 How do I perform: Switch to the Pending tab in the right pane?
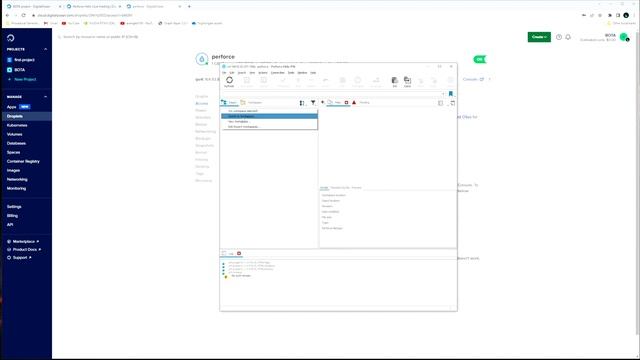[x=364, y=102]
